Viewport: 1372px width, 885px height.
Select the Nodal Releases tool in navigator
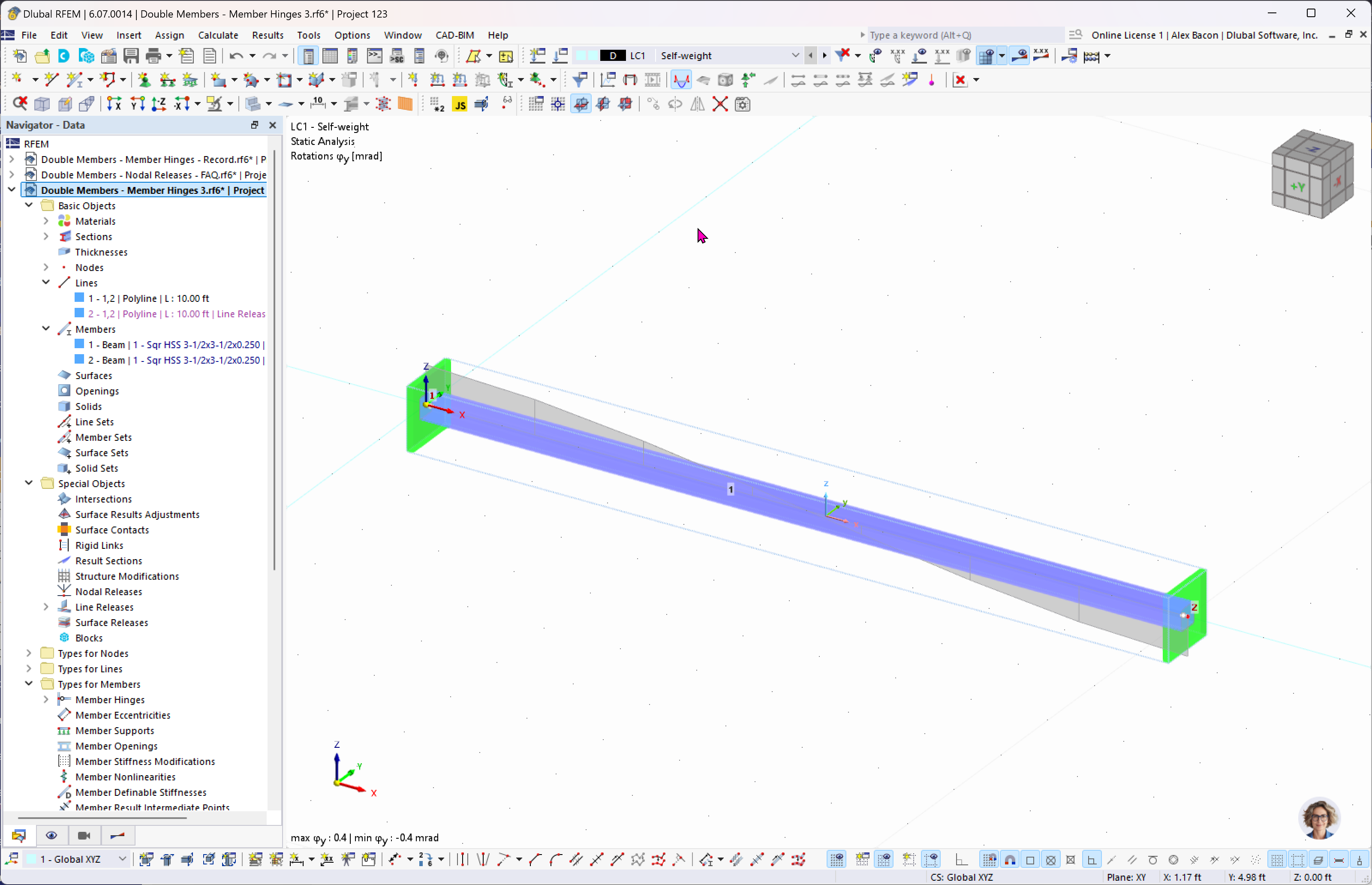click(x=109, y=591)
